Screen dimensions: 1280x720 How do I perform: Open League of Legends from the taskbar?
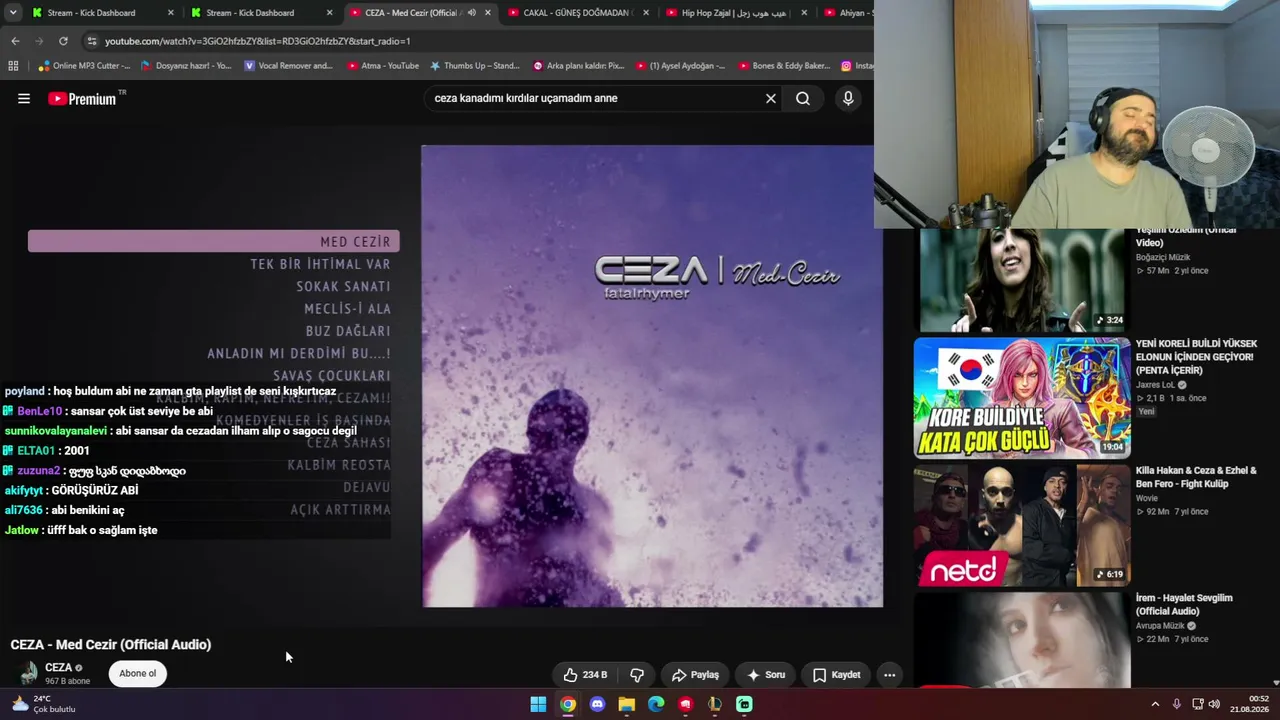[715, 704]
